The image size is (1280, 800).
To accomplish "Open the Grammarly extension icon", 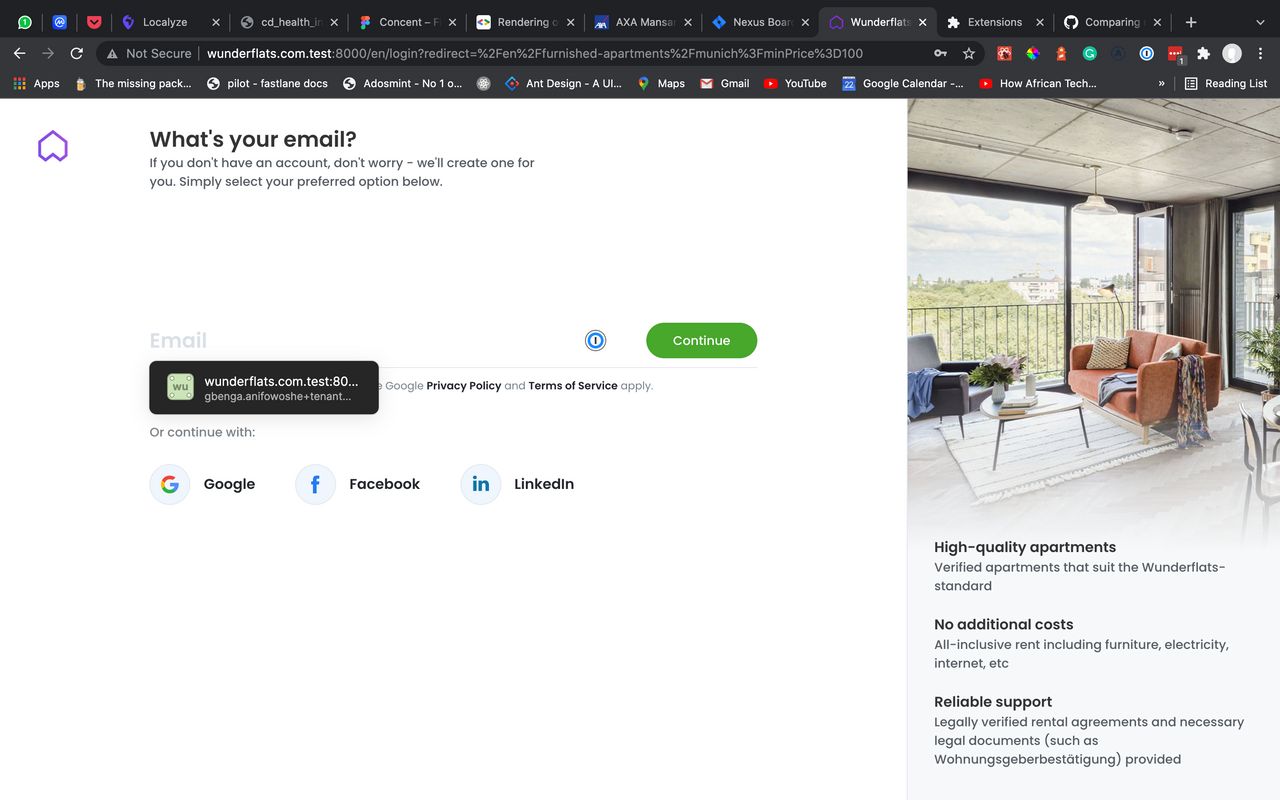I will tap(1090, 54).
